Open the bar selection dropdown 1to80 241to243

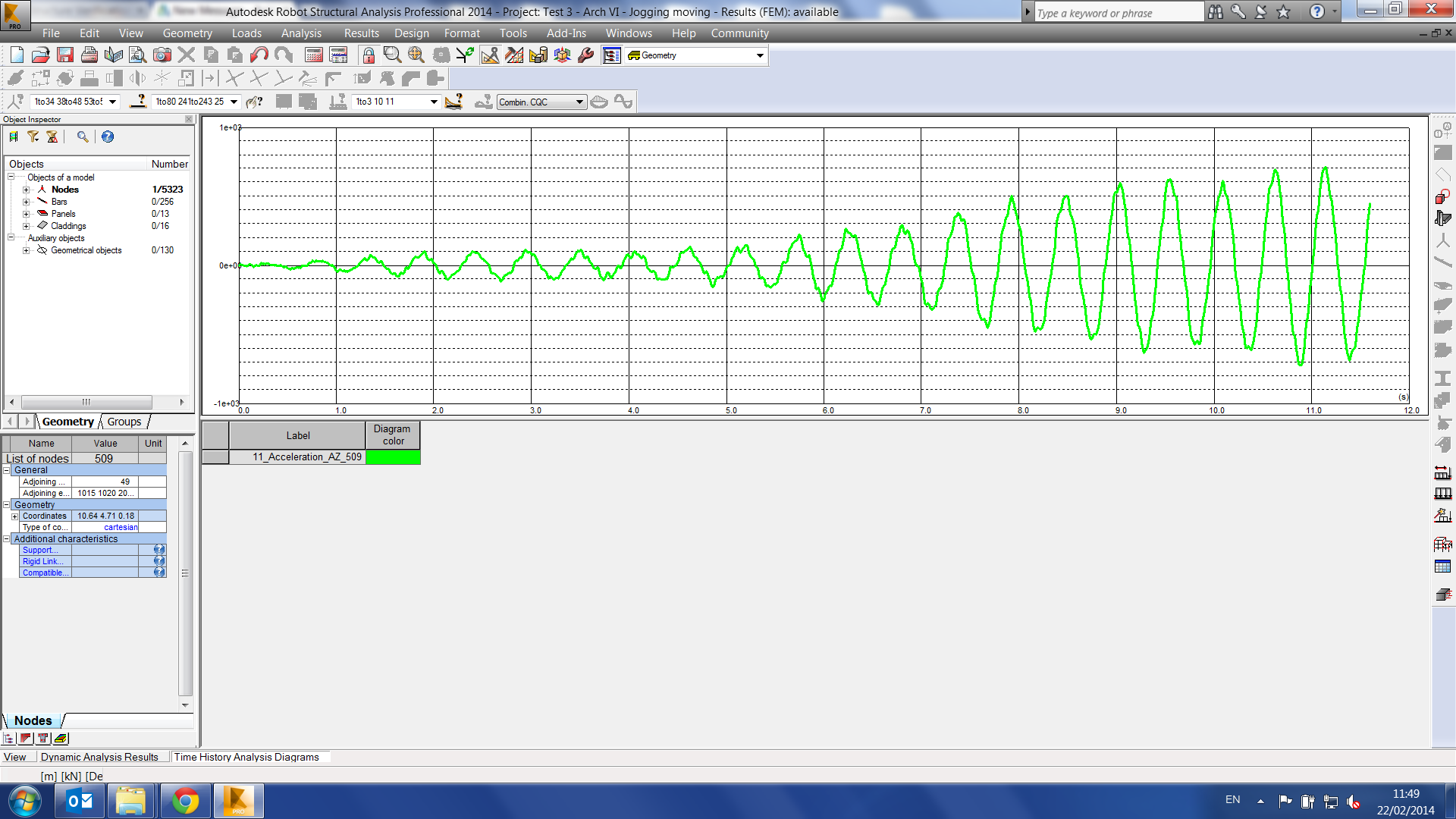(234, 102)
